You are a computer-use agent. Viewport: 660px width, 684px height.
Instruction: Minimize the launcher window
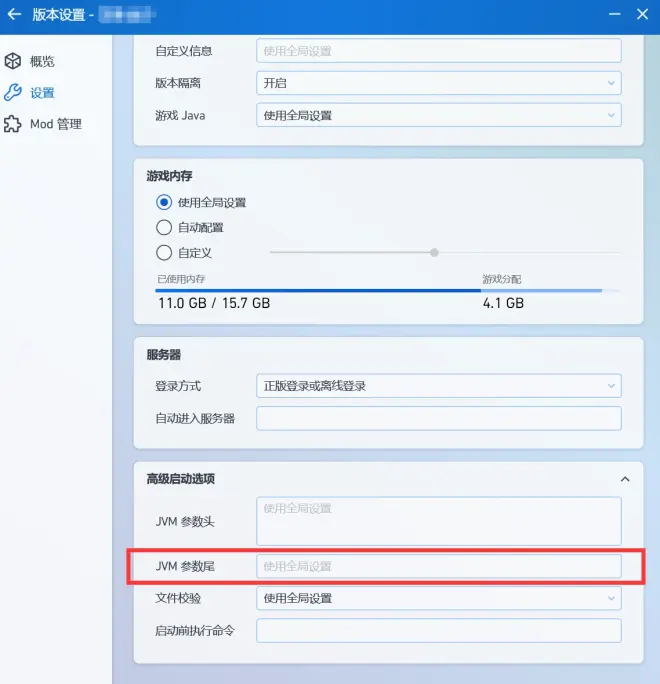point(611,15)
